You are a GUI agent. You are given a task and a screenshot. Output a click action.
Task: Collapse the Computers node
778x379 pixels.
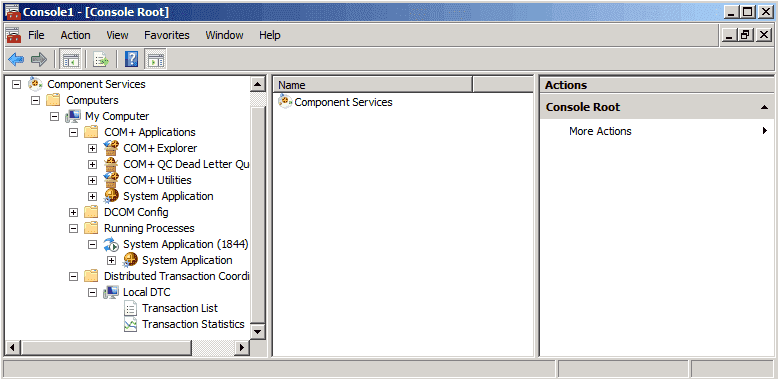35,100
